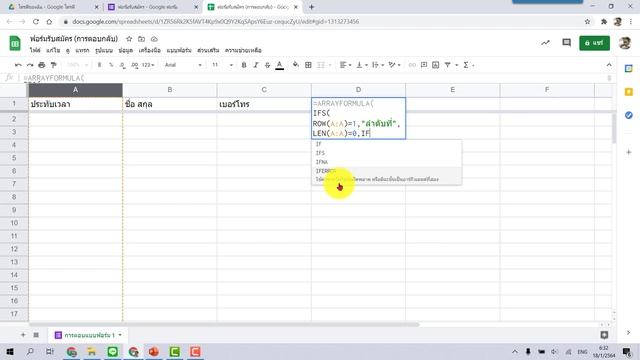Screen dimensions: 640x360
Task: Open the ไฟล์ (File) menu
Action: coord(35,50)
